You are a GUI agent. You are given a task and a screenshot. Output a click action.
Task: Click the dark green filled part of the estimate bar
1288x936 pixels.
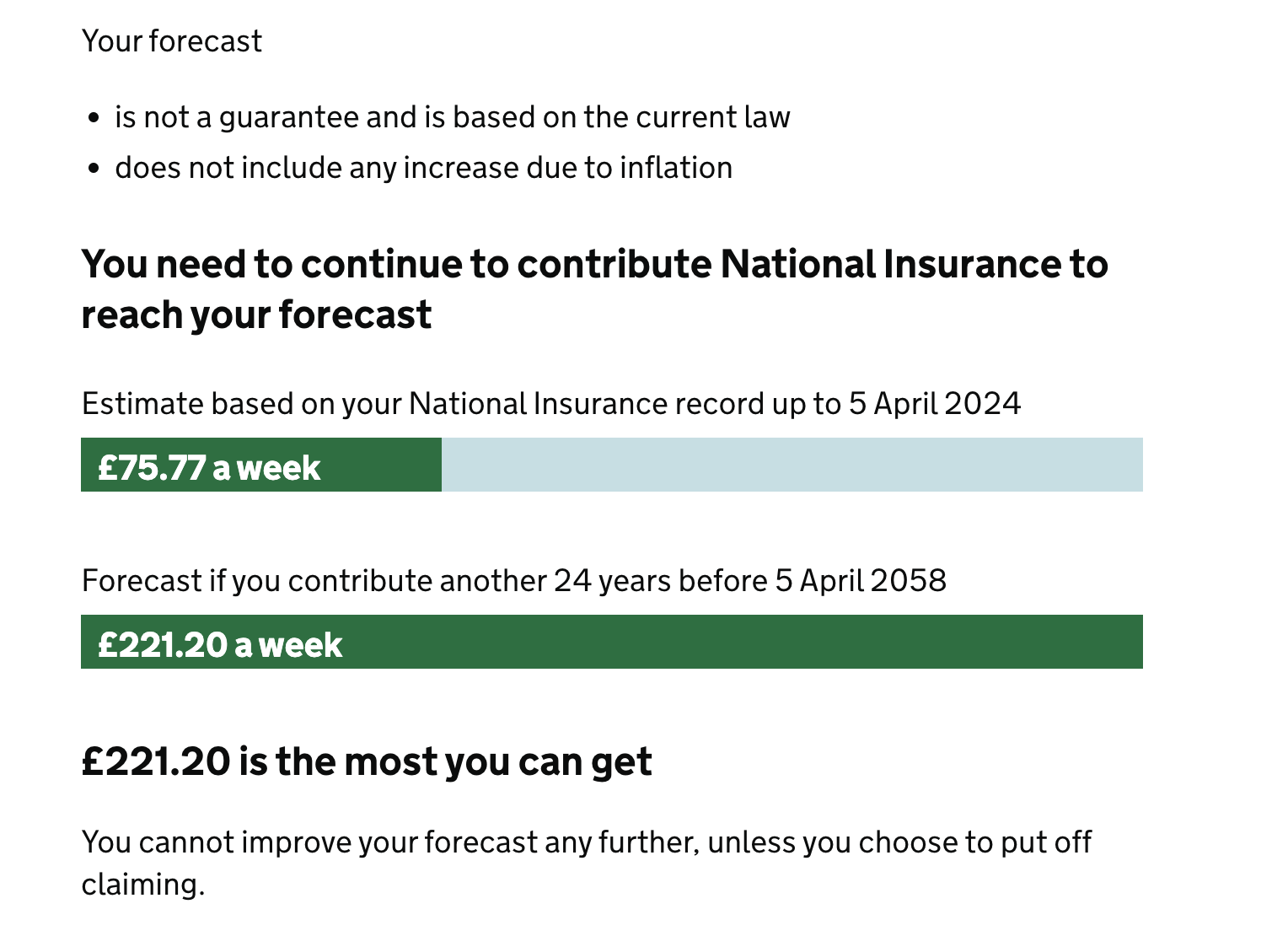pyautogui.click(x=261, y=465)
